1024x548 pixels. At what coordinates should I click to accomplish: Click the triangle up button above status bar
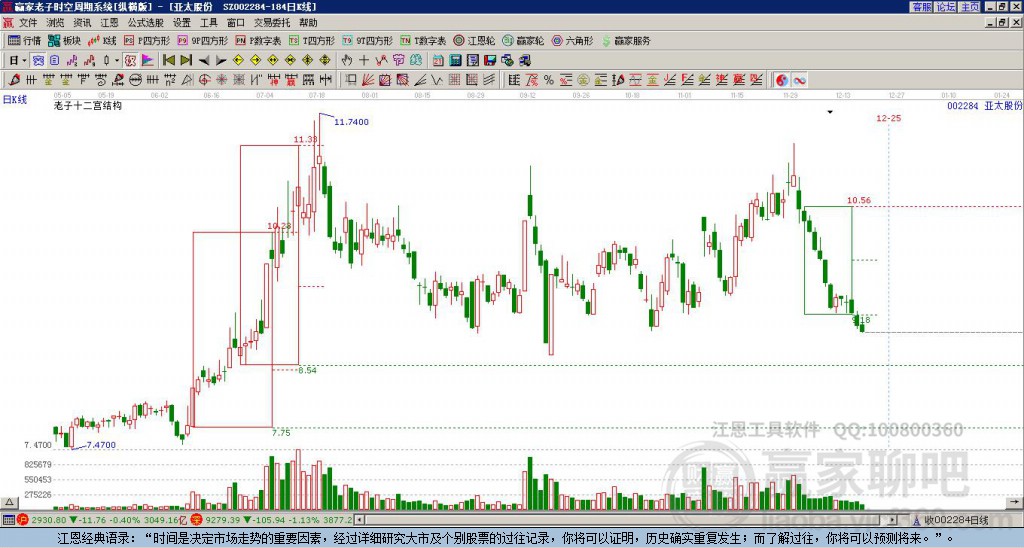[x=9, y=502]
